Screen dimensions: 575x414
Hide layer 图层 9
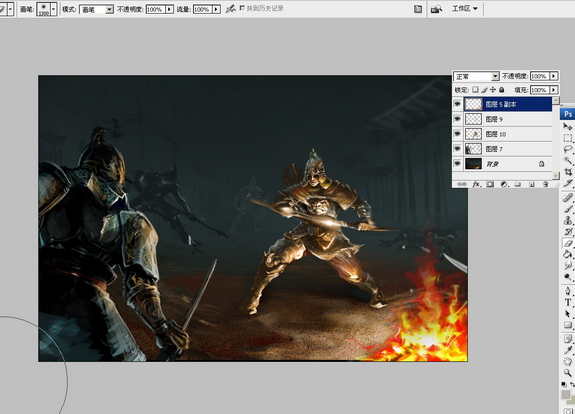click(457, 119)
